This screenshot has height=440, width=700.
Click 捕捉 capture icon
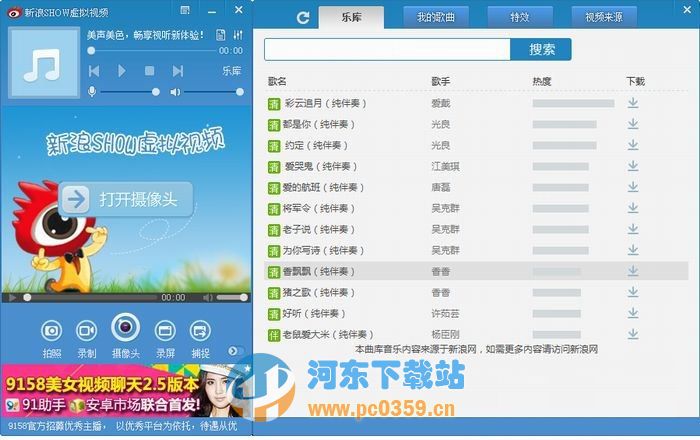tap(200, 331)
